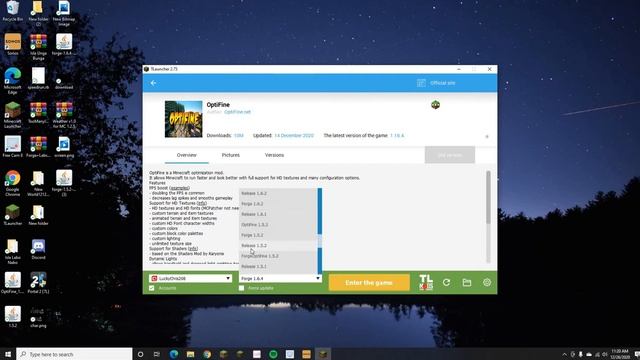The height and width of the screenshot is (360, 640).
Task: Open Spotify from the taskbar
Action: [273, 354]
